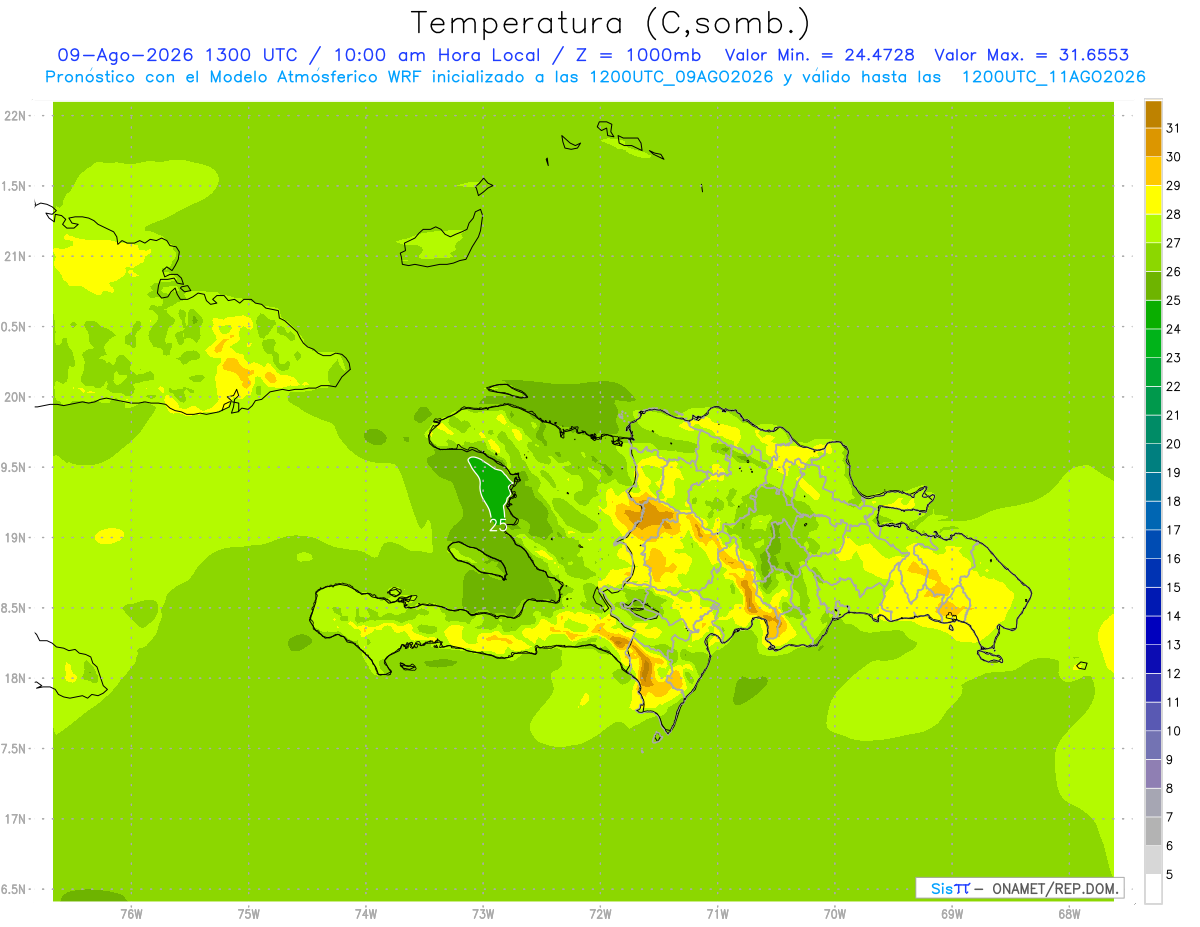
Task: Click the dark orange swatch above colorbar label 31
Action: click(1154, 114)
